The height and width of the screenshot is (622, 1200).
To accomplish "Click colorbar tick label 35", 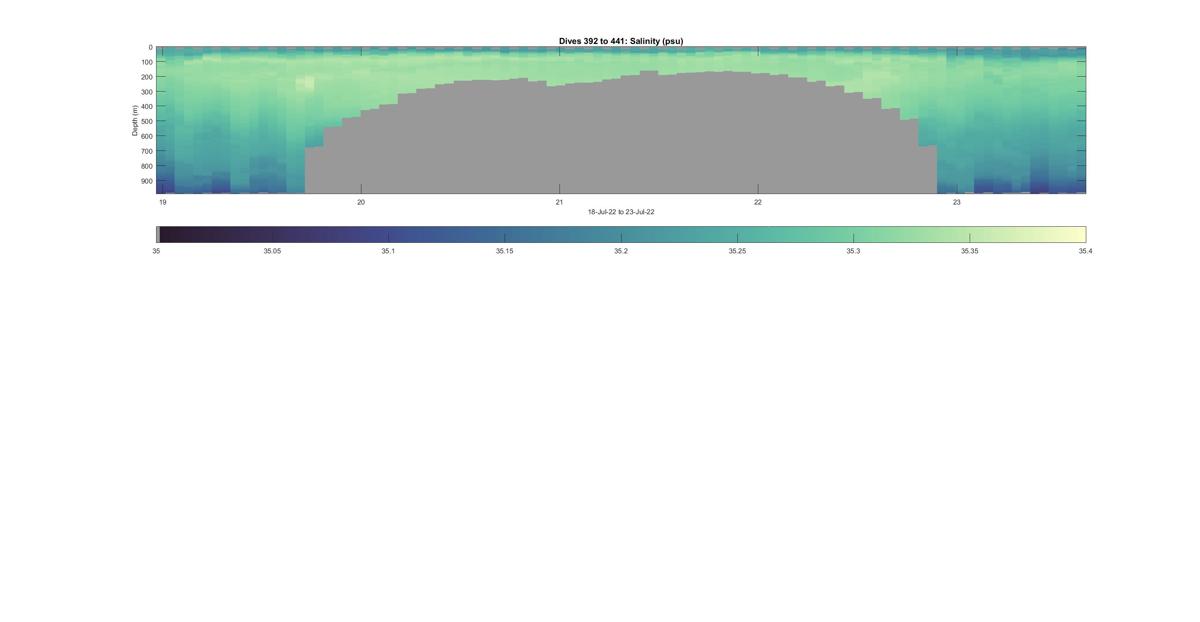I will coord(156,251).
